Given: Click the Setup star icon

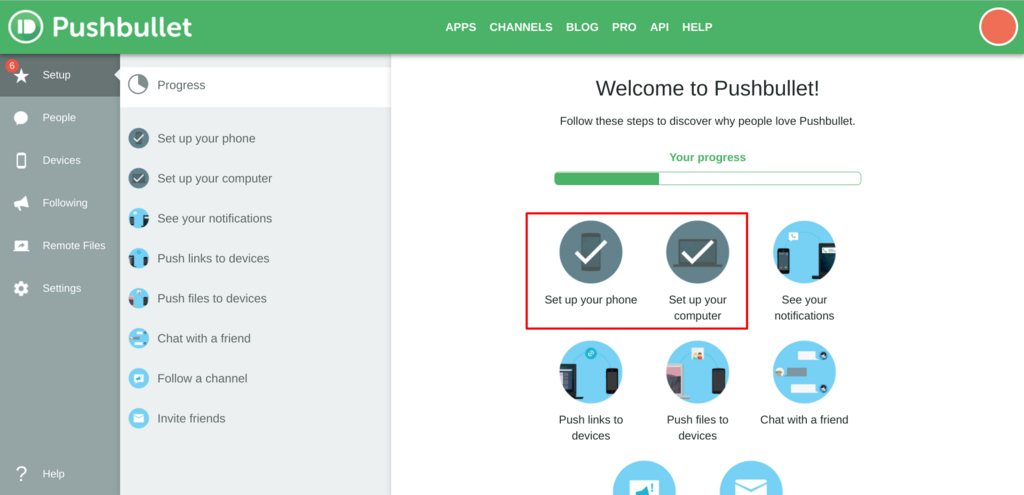Looking at the screenshot, I should [x=22, y=76].
